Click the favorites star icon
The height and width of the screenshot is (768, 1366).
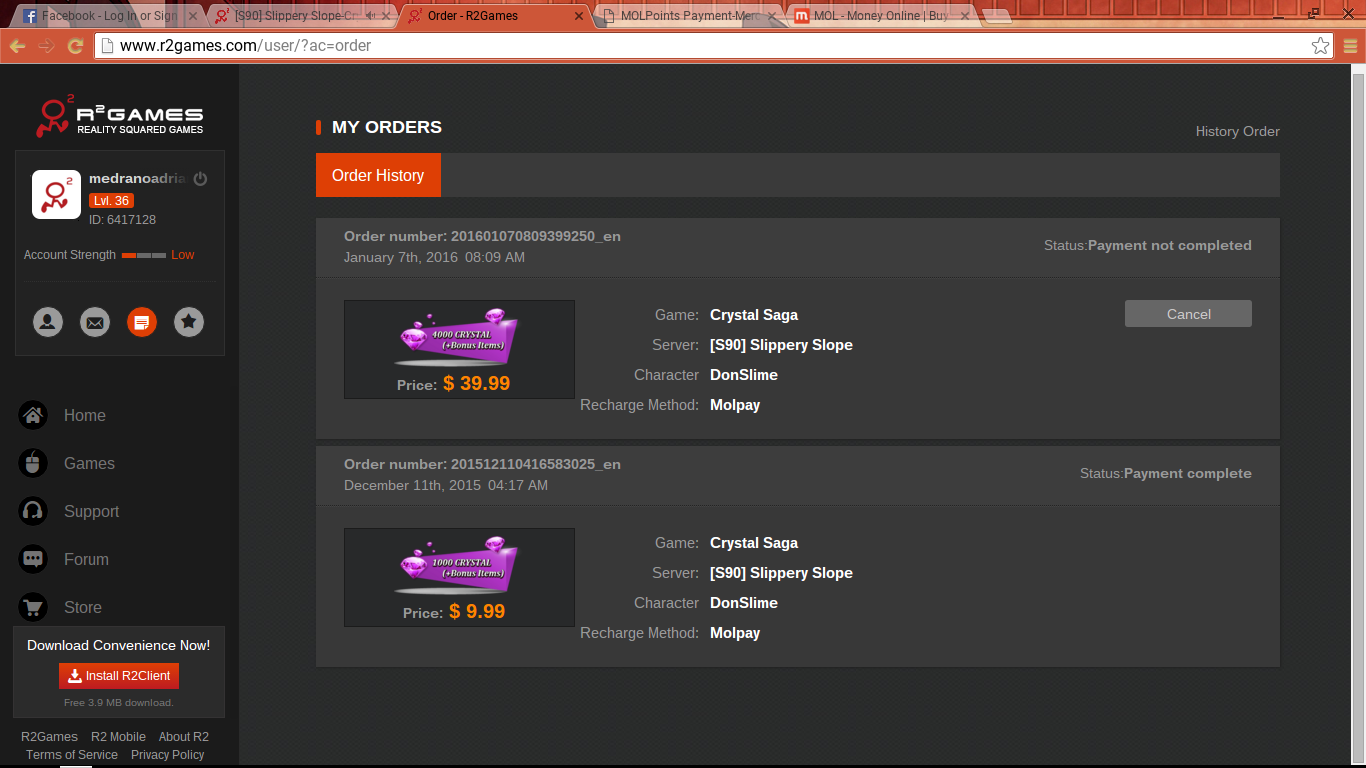[189, 322]
